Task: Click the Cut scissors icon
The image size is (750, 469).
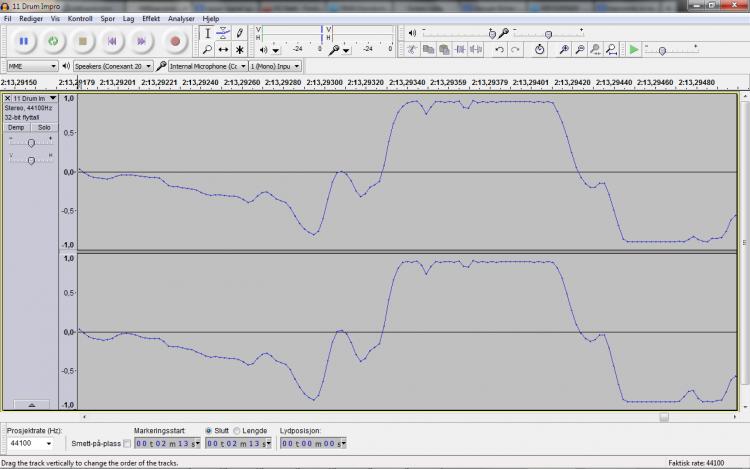Action: pos(412,50)
